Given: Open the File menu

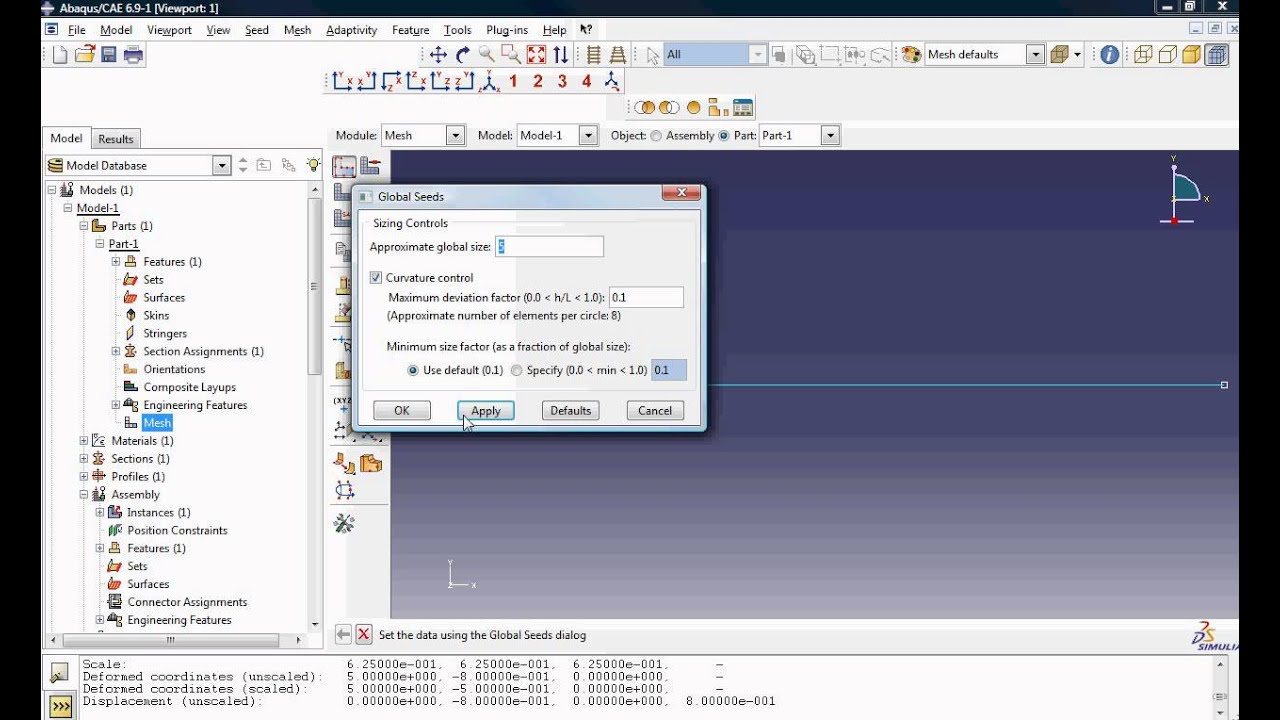Looking at the screenshot, I should click(77, 30).
